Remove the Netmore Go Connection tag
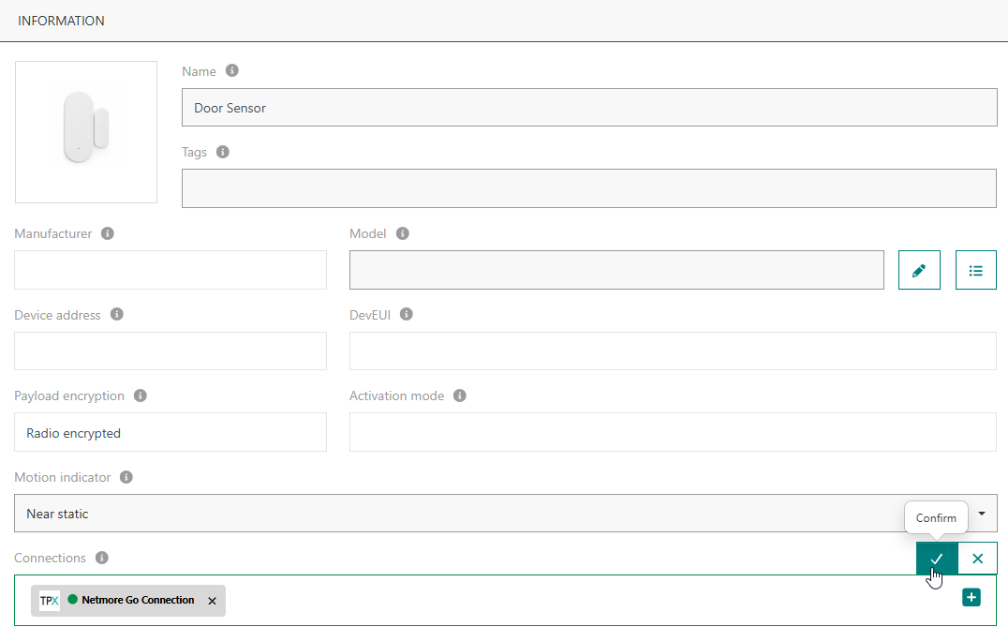The width and height of the screenshot is (1008, 642). (212, 601)
